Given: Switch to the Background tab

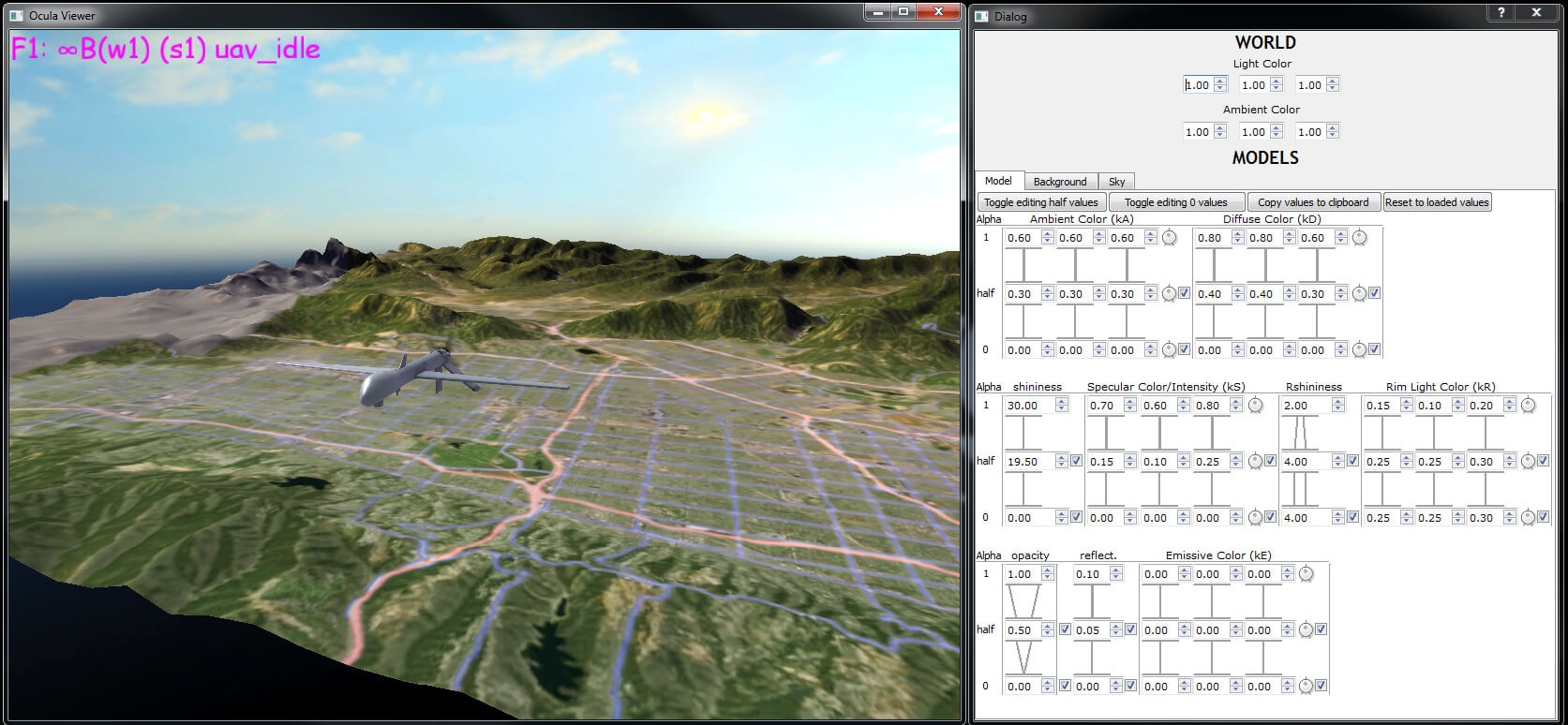Looking at the screenshot, I should 1059,182.
